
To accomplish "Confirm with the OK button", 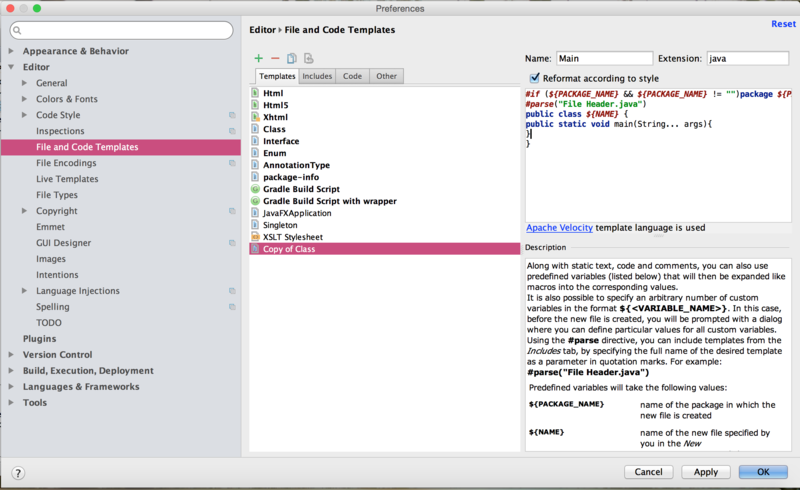I will [763, 472].
